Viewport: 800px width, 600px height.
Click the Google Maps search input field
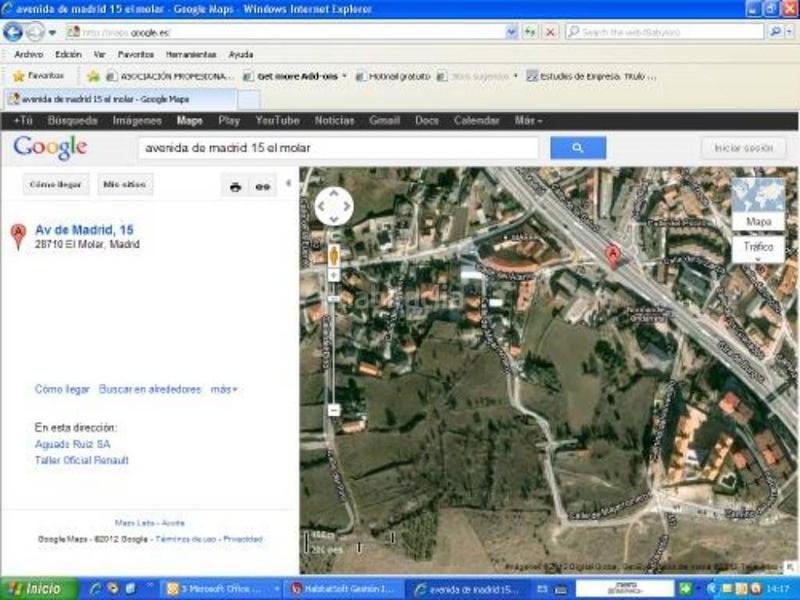[338, 148]
